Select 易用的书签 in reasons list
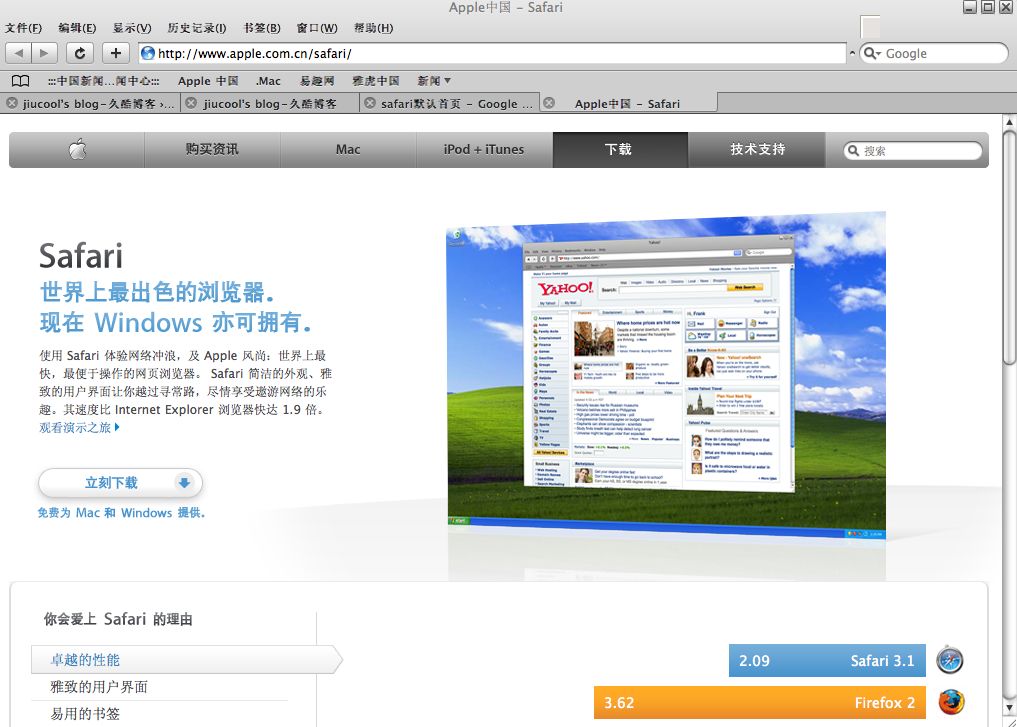Screen dimensions: 1017x727 click(x=85, y=714)
